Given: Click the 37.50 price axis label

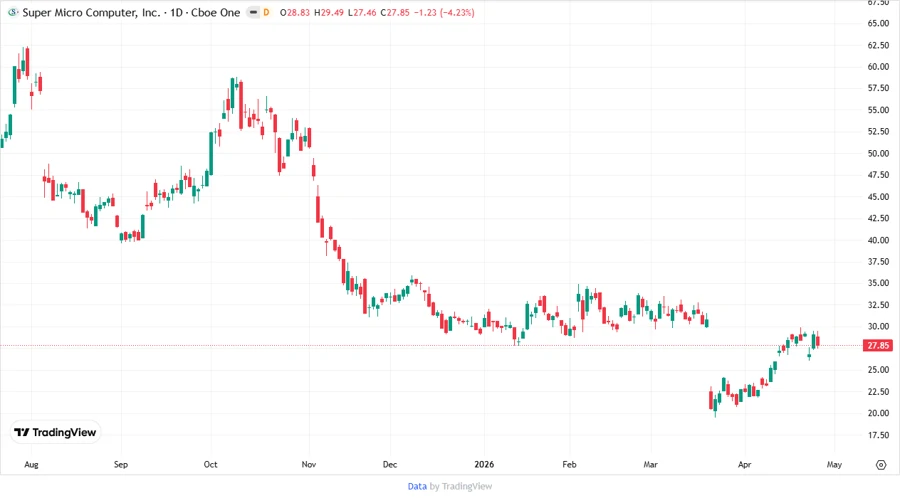Looking at the screenshot, I should [878, 262].
